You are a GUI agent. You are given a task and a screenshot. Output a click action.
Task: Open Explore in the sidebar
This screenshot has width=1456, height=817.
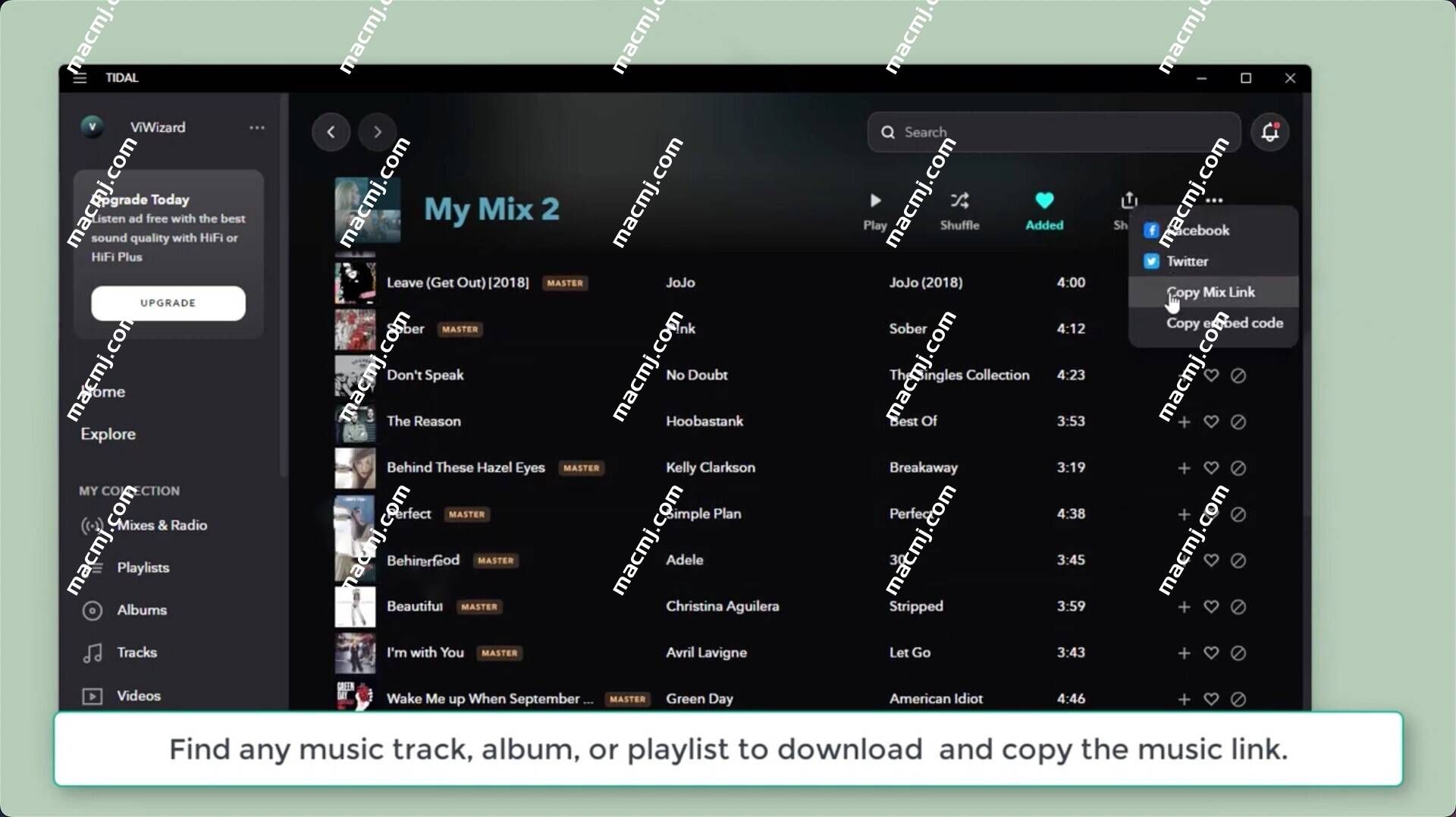tap(108, 434)
